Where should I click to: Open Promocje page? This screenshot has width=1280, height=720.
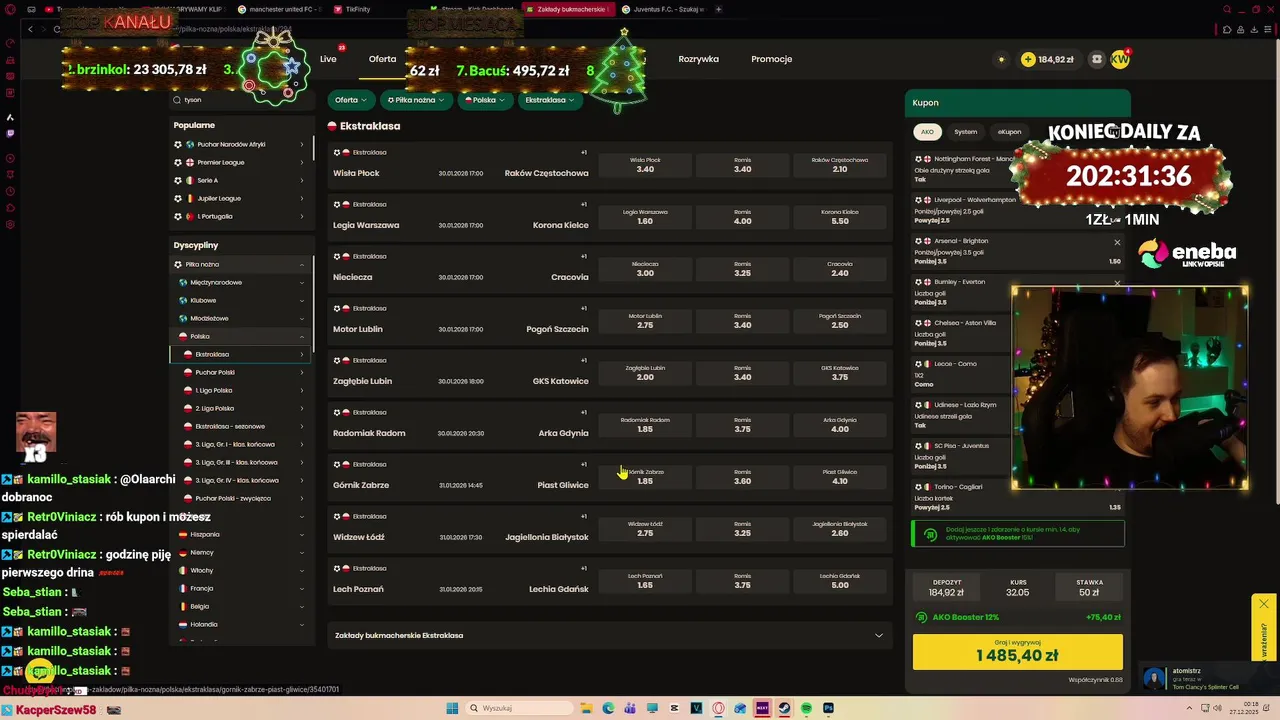click(771, 59)
